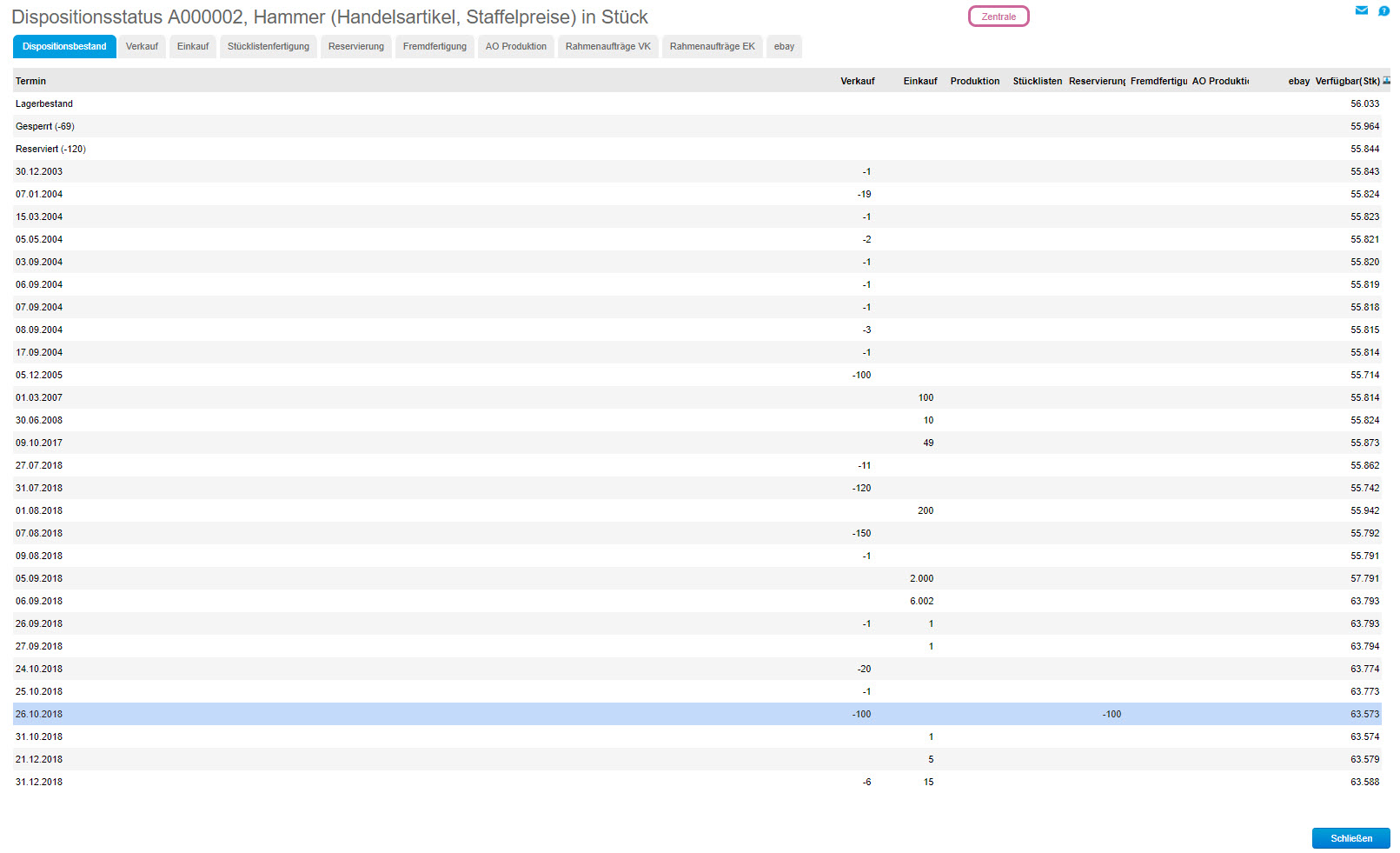Click the date 31.10.2018
The image size is (1400, 853).
click(39, 736)
